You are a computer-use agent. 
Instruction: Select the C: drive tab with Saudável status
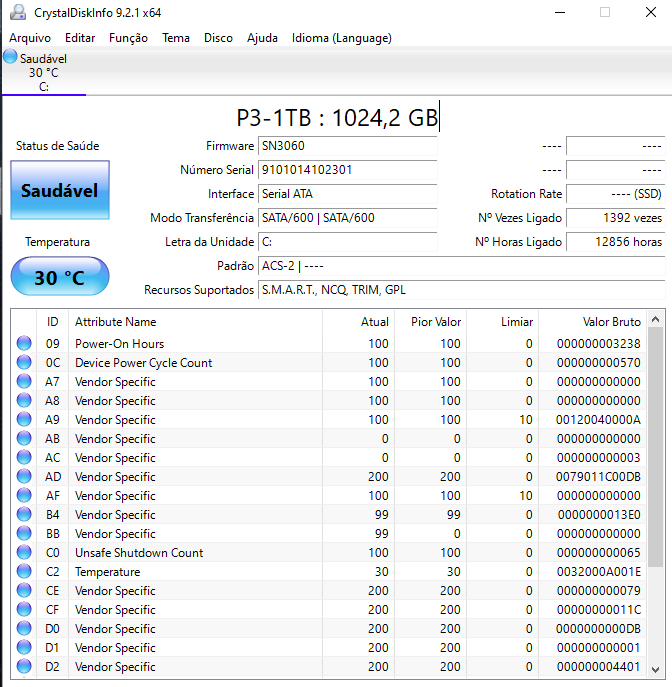44,72
